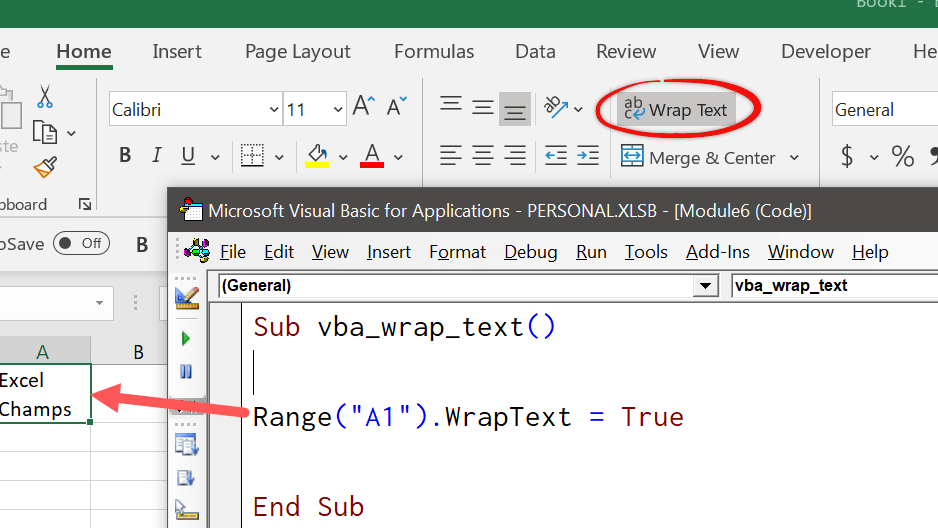Switch to the Insert ribbon tab
Viewport: 938px width, 528px height.
coord(177,52)
